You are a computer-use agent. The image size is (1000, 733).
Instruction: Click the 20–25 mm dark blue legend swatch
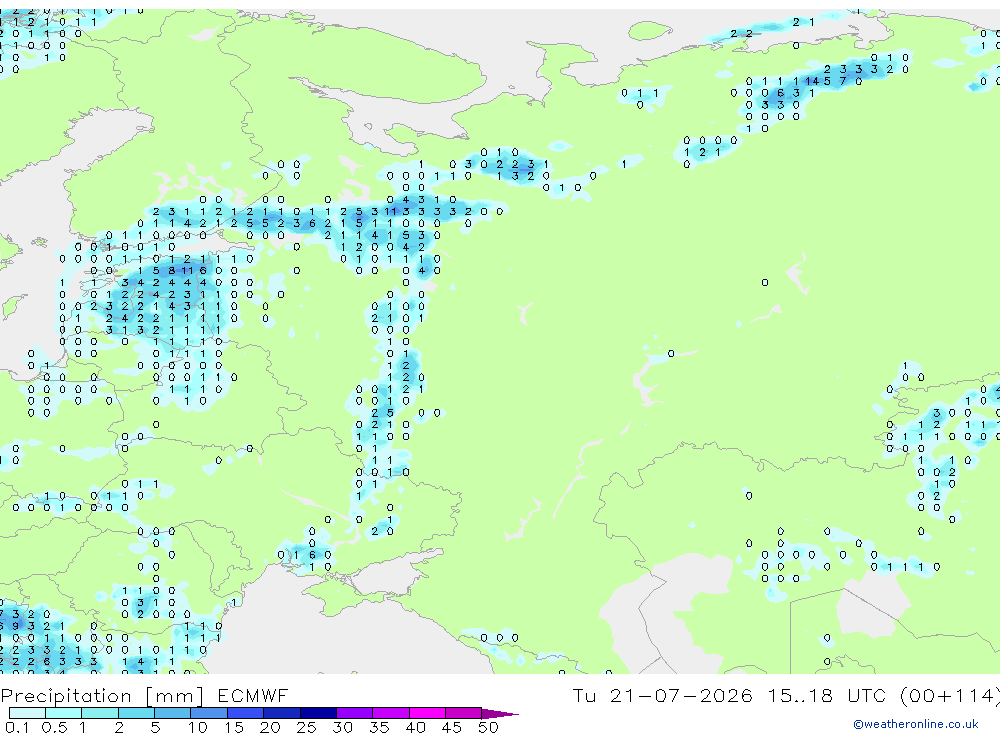tap(281, 713)
